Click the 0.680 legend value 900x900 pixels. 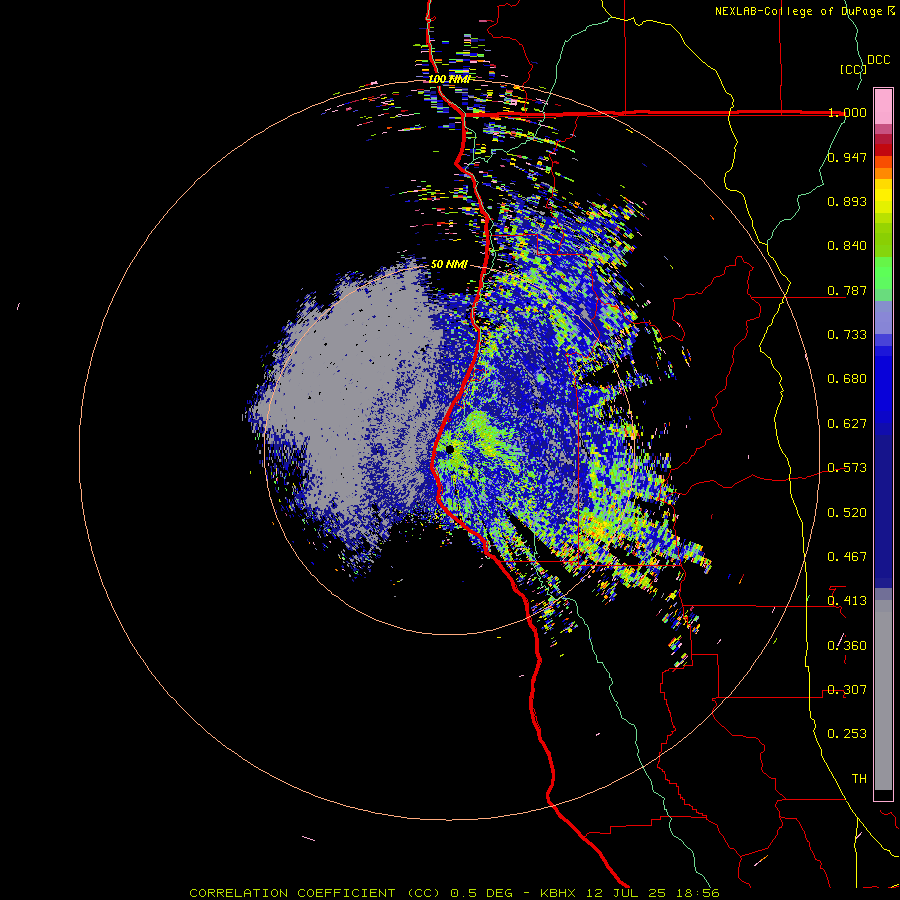click(847, 379)
